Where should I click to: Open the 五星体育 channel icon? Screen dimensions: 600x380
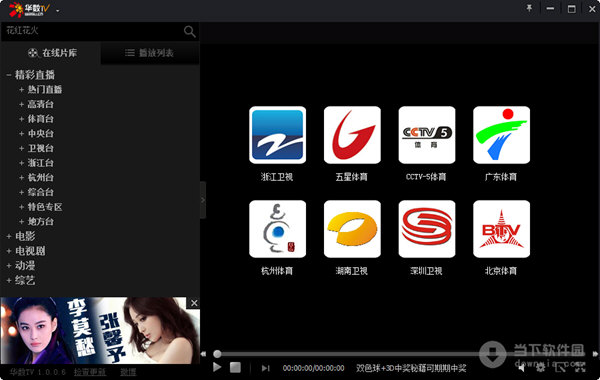pyautogui.click(x=352, y=135)
